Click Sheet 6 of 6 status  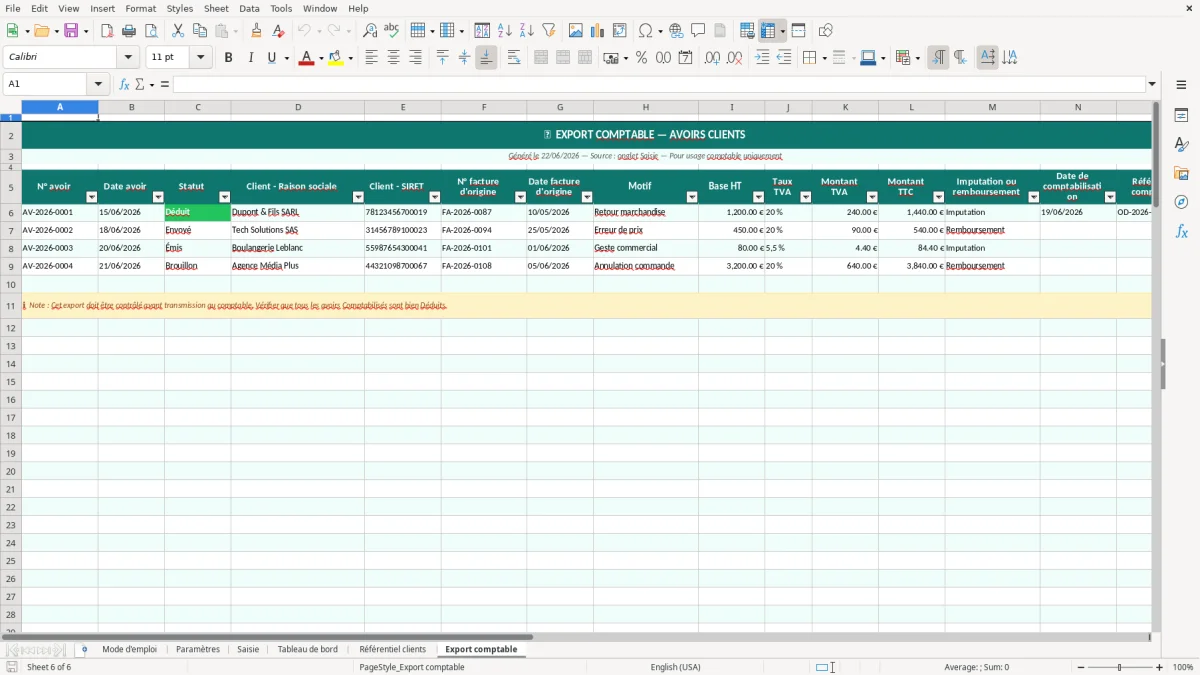click(x=49, y=667)
